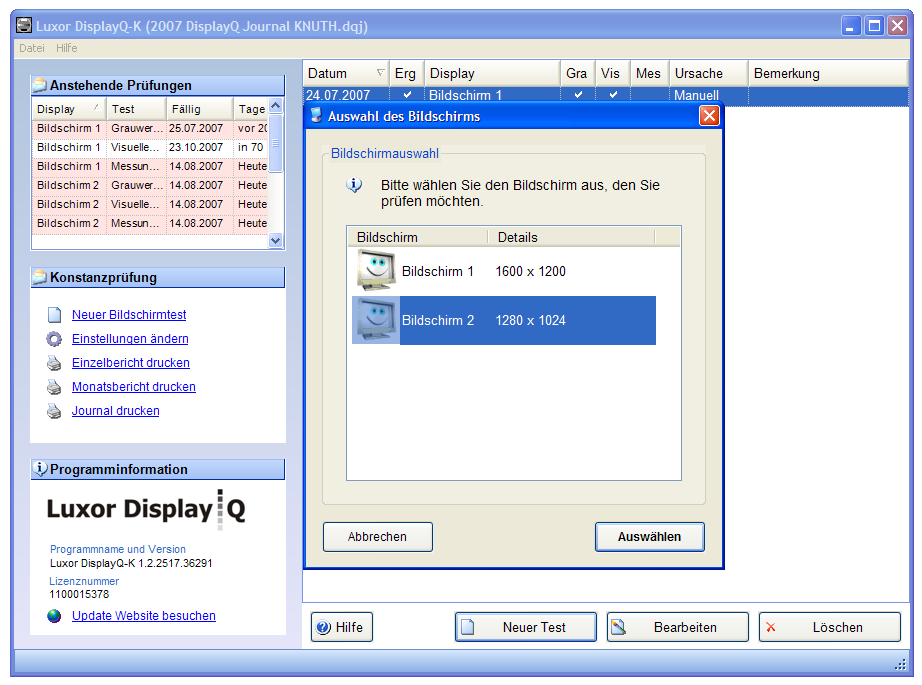Click the Anstehende Prüfungen scrollbar thumb

pyautogui.click(x=275, y=143)
